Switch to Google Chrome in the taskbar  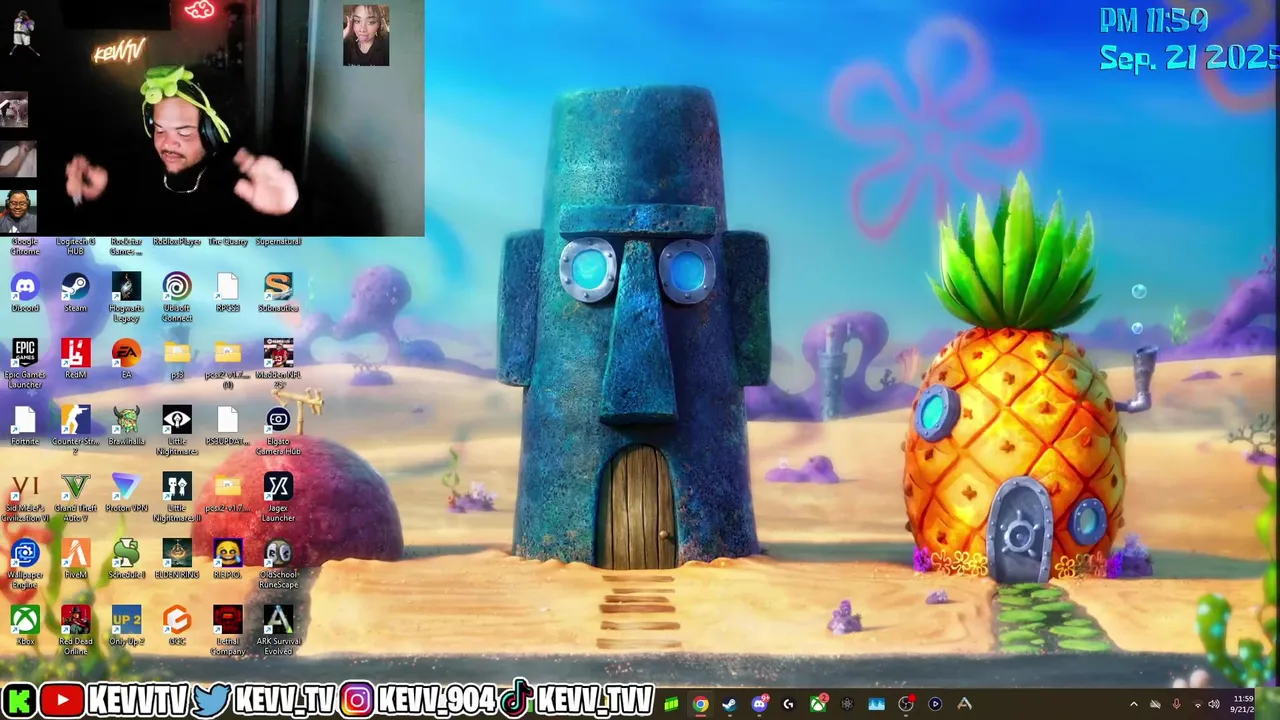coord(701,704)
